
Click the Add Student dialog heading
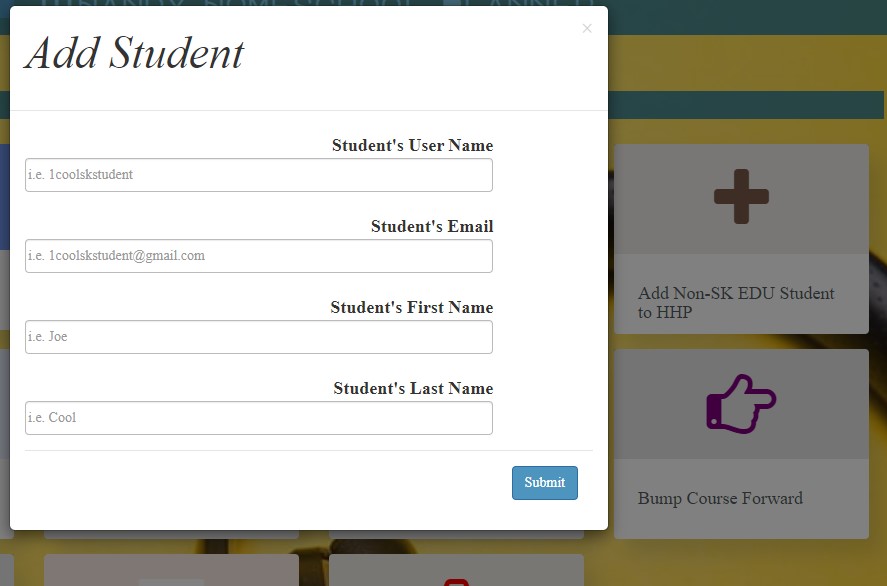tap(134, 54)
